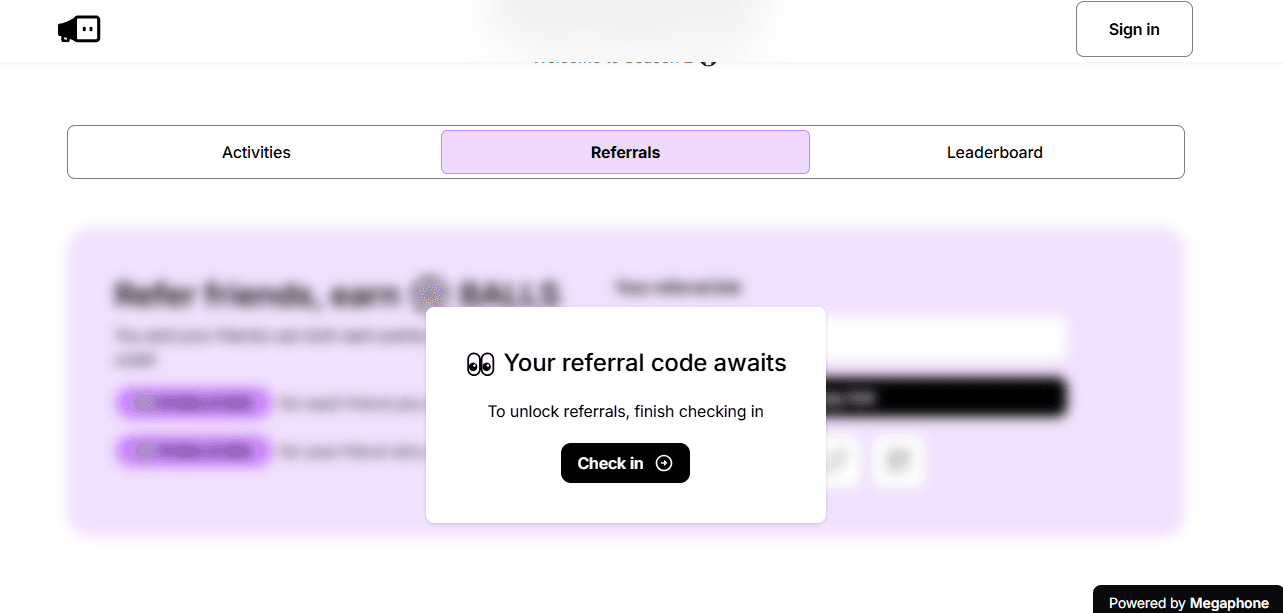Click the rightmost blurred square share icon
The width and height of the screenshot is (1283, 613).
pyautogui.click(x=899, y=461)
